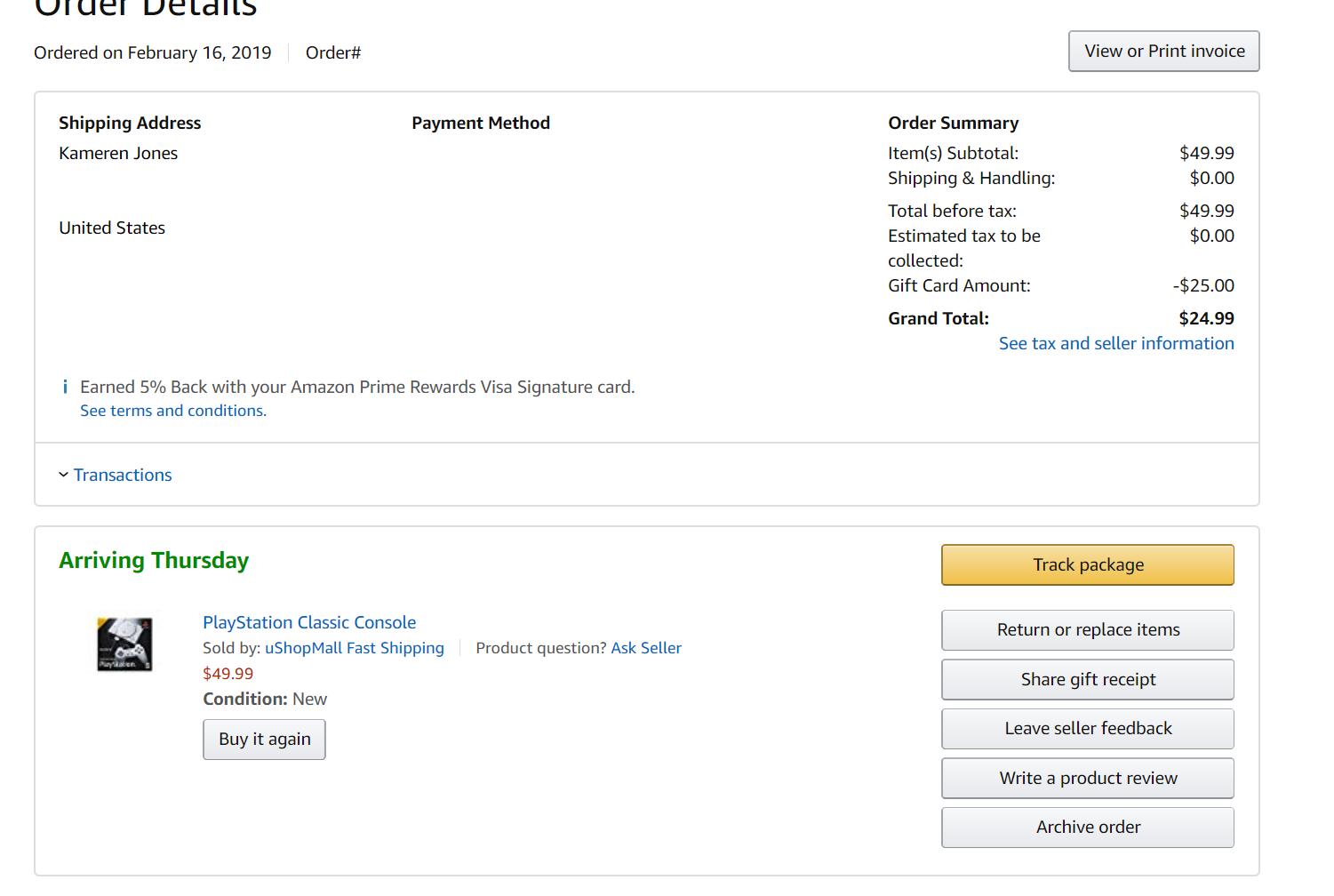Click the info icon beside Earned 5% Back
This screenshot has height=896, width=1334.
pos(65,387)
